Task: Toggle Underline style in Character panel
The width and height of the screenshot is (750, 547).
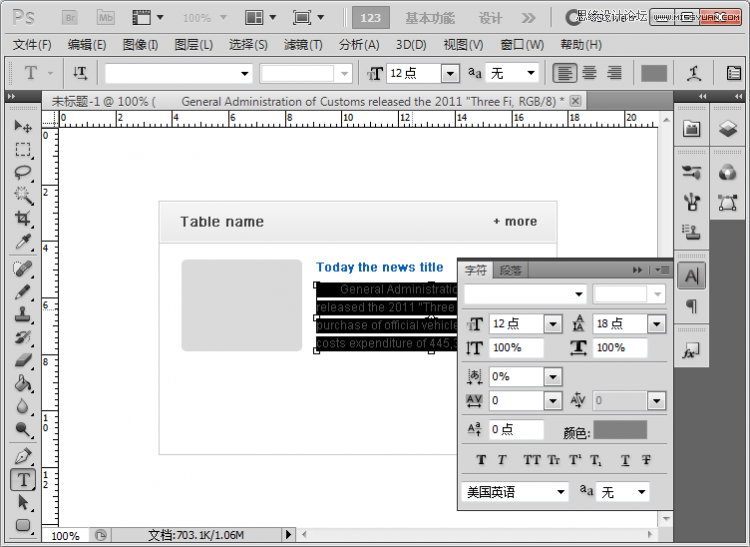Action: pos(625,460)
